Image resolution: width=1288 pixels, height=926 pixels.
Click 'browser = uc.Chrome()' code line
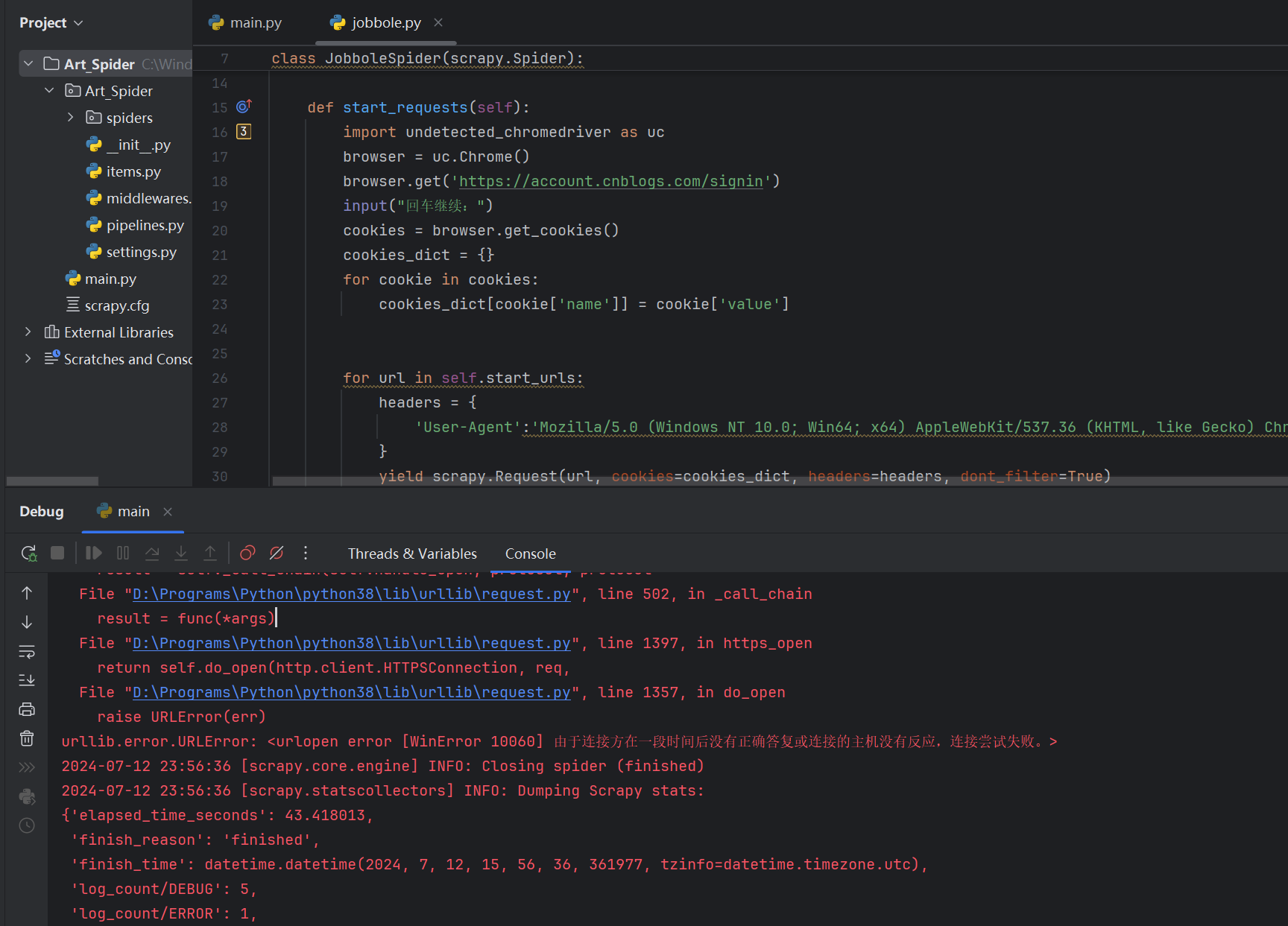tap(436, 156)
